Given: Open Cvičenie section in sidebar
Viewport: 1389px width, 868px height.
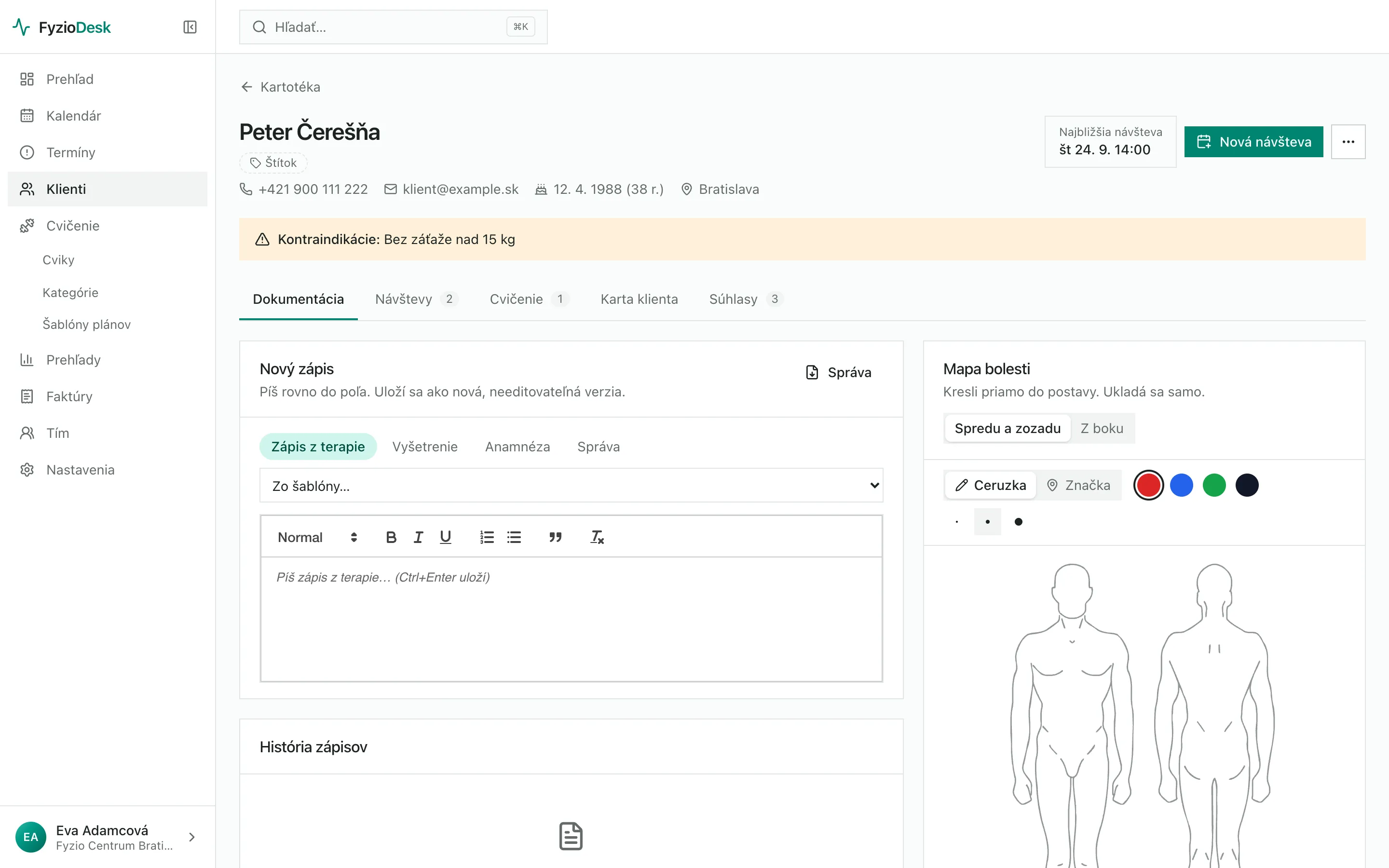Looking at the screenshot, I should click(x=108, y=226).
